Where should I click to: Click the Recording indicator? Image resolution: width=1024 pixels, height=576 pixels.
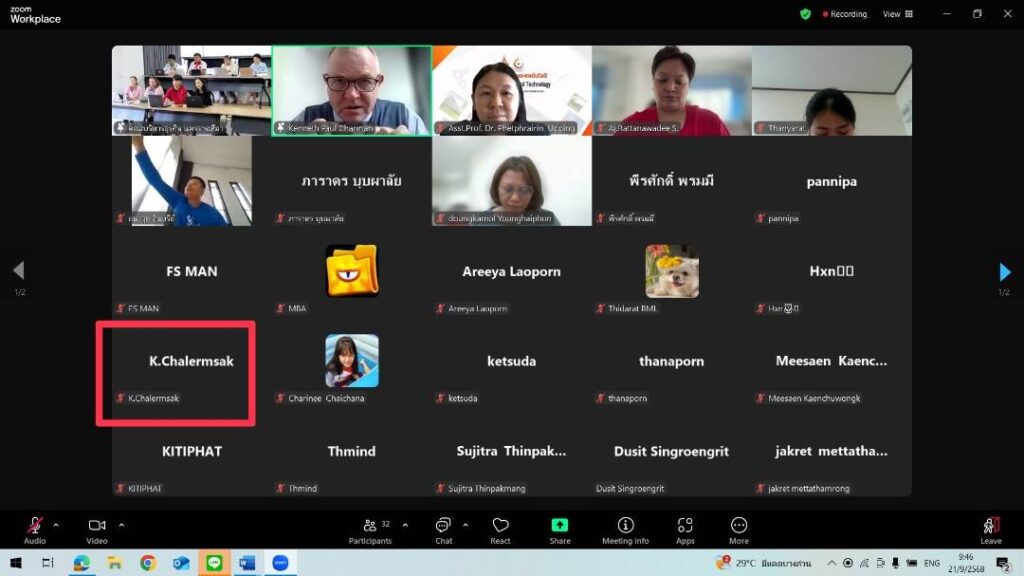pos(845,14)
